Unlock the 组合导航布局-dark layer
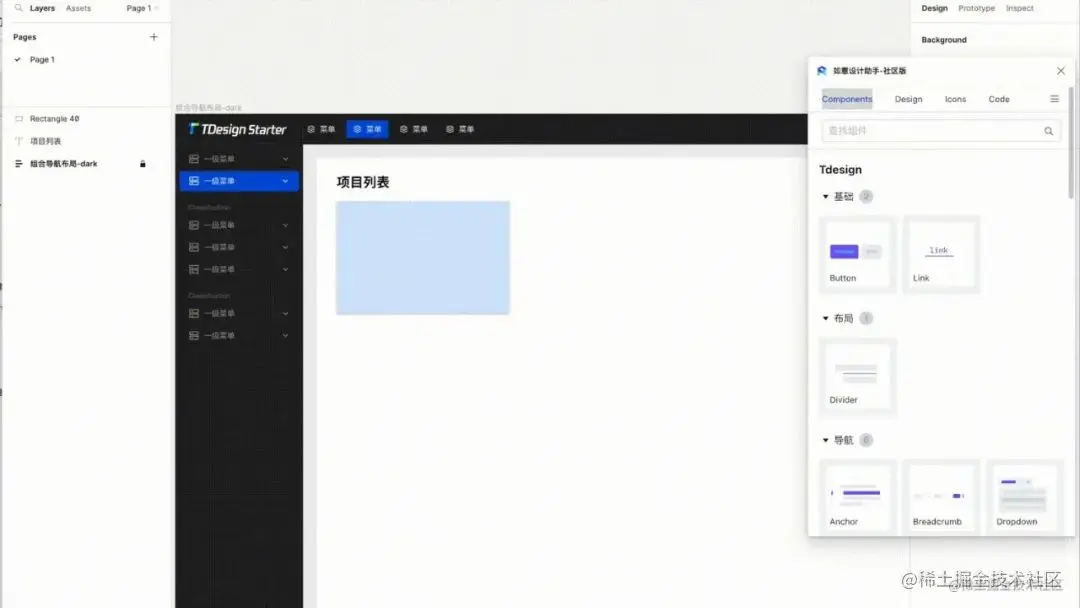 [142, 163]
